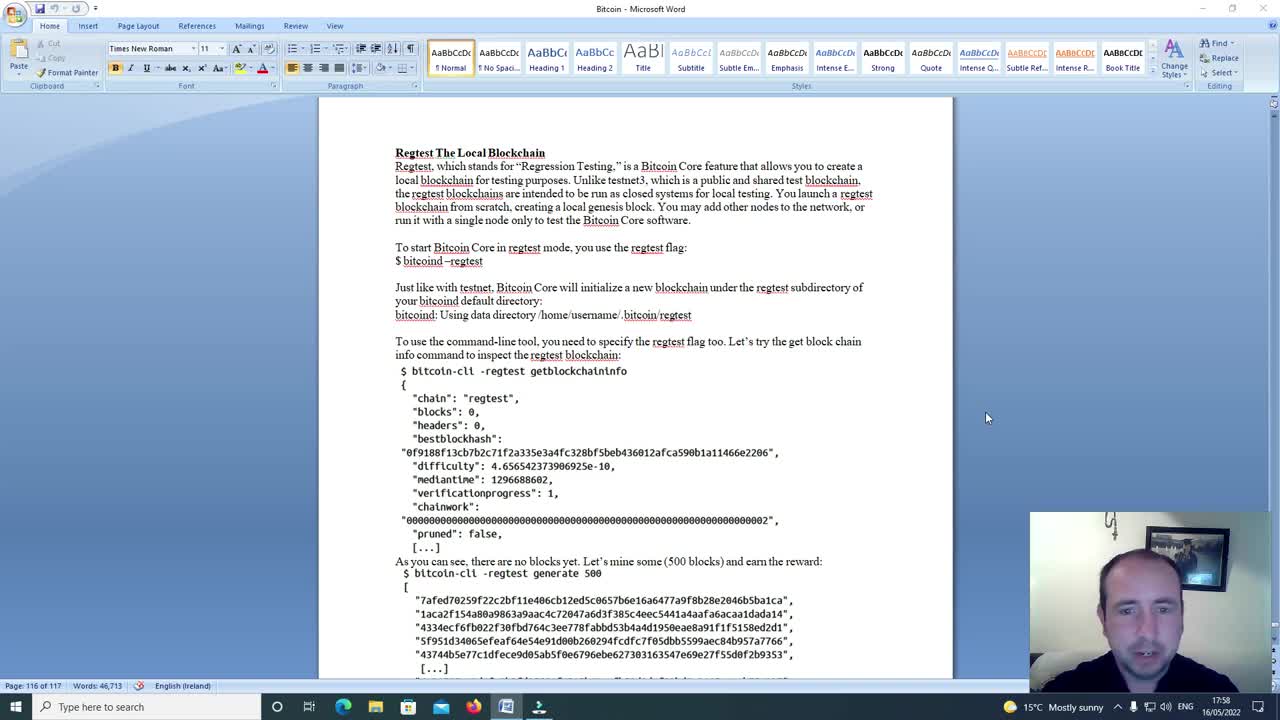Click the taskbar search field
The width and height of the screenshot is (1280, 720).
pyautogui.click(x=147, y=707)
